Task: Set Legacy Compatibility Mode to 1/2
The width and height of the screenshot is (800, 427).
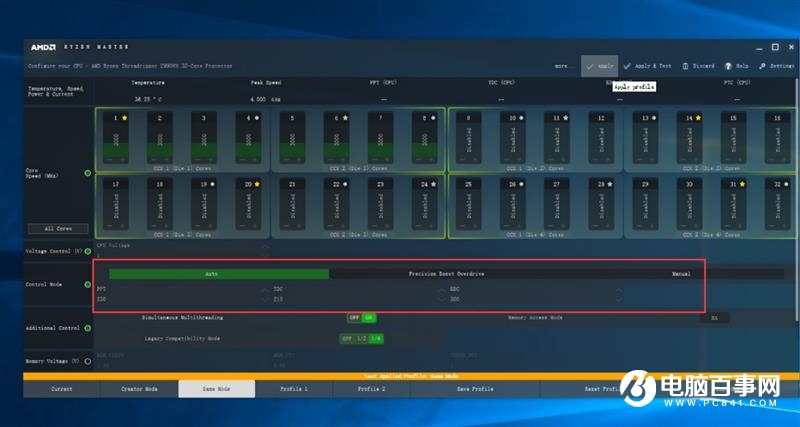Action: click(362, 338)
